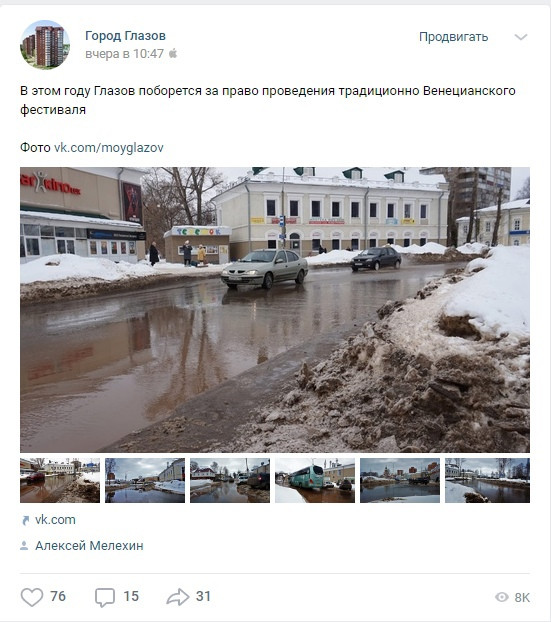Screen dimensions: 551x622
Task: Click the Продвигать promote button
Action: 453,37
